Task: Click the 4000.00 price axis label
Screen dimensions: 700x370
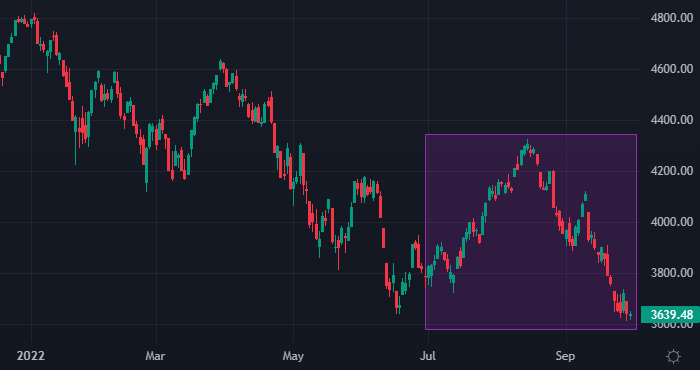Action: click(671, 222)
